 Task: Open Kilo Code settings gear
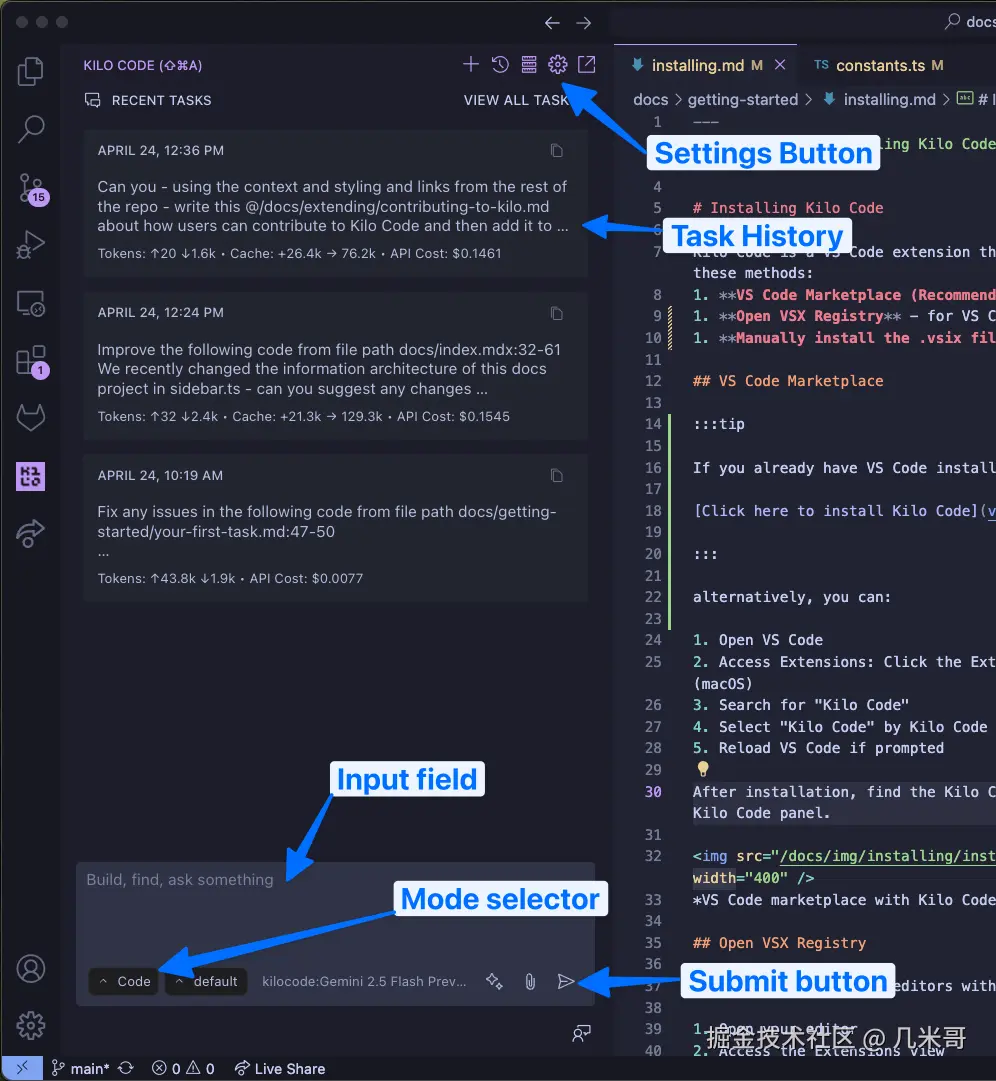(x=558, y=65)
